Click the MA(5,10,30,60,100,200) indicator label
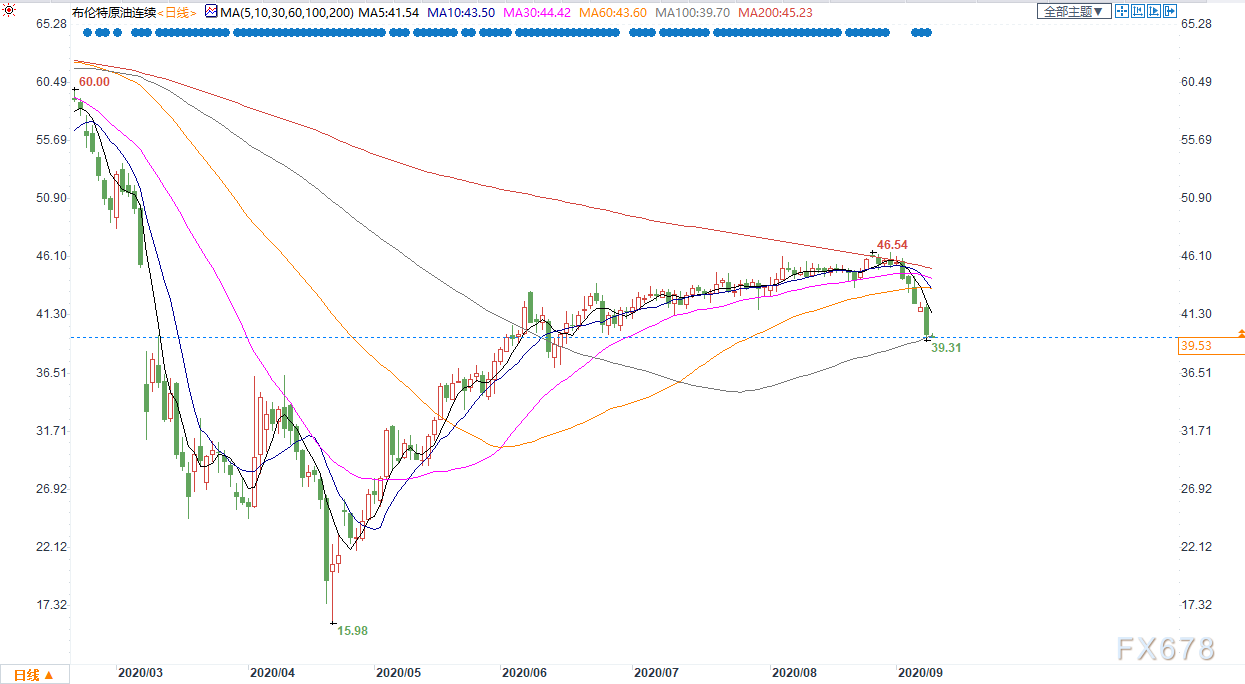The width and height of the screenshot is (1245, 684). (x=283, y=12)
